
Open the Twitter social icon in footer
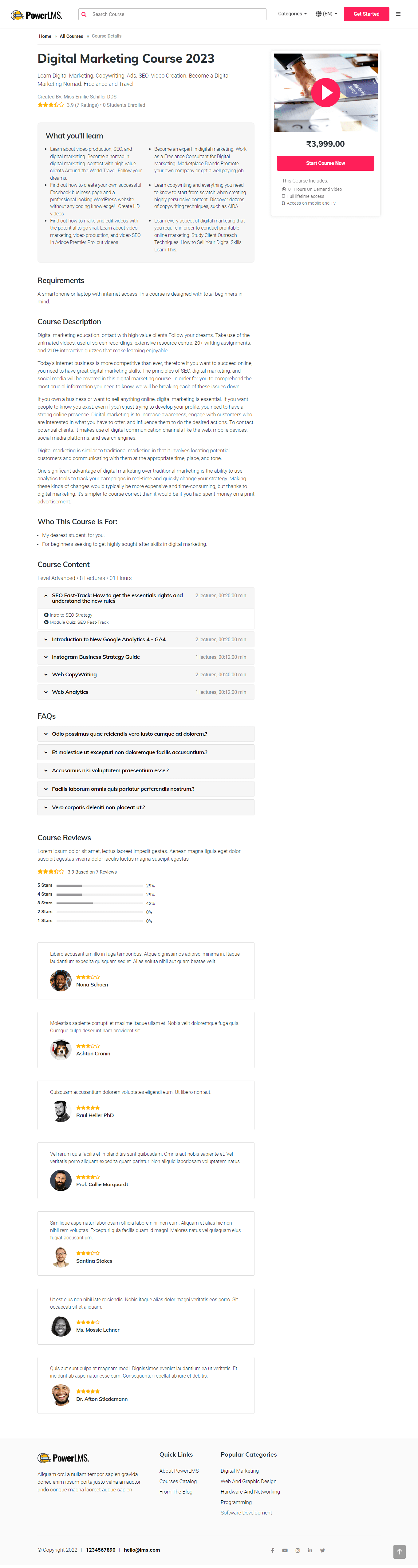(322, 1550)
